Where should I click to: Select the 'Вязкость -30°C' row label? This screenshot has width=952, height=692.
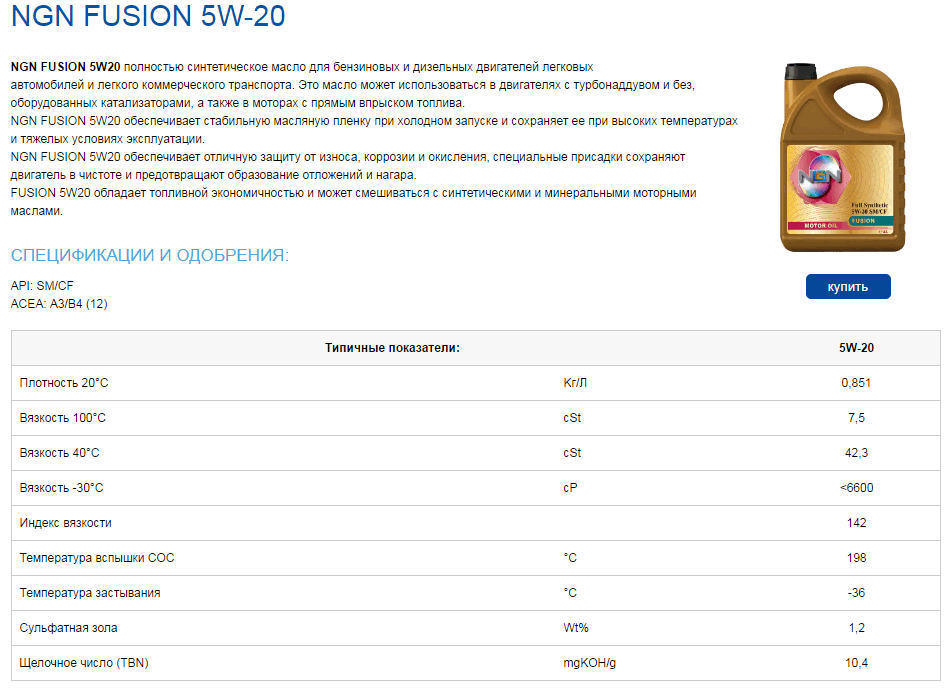coord(61,488)
